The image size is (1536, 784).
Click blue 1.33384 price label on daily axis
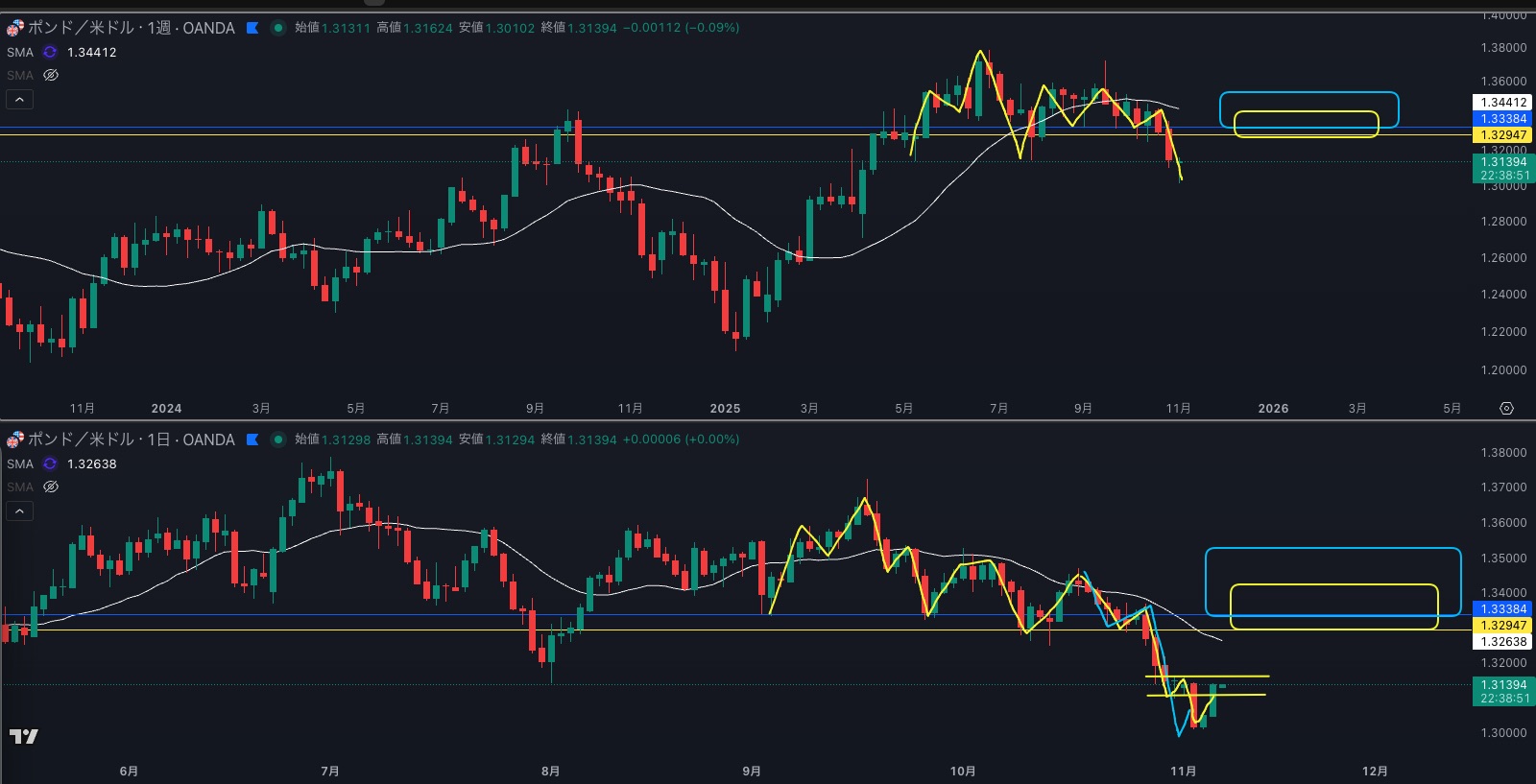coord(1502,609)
